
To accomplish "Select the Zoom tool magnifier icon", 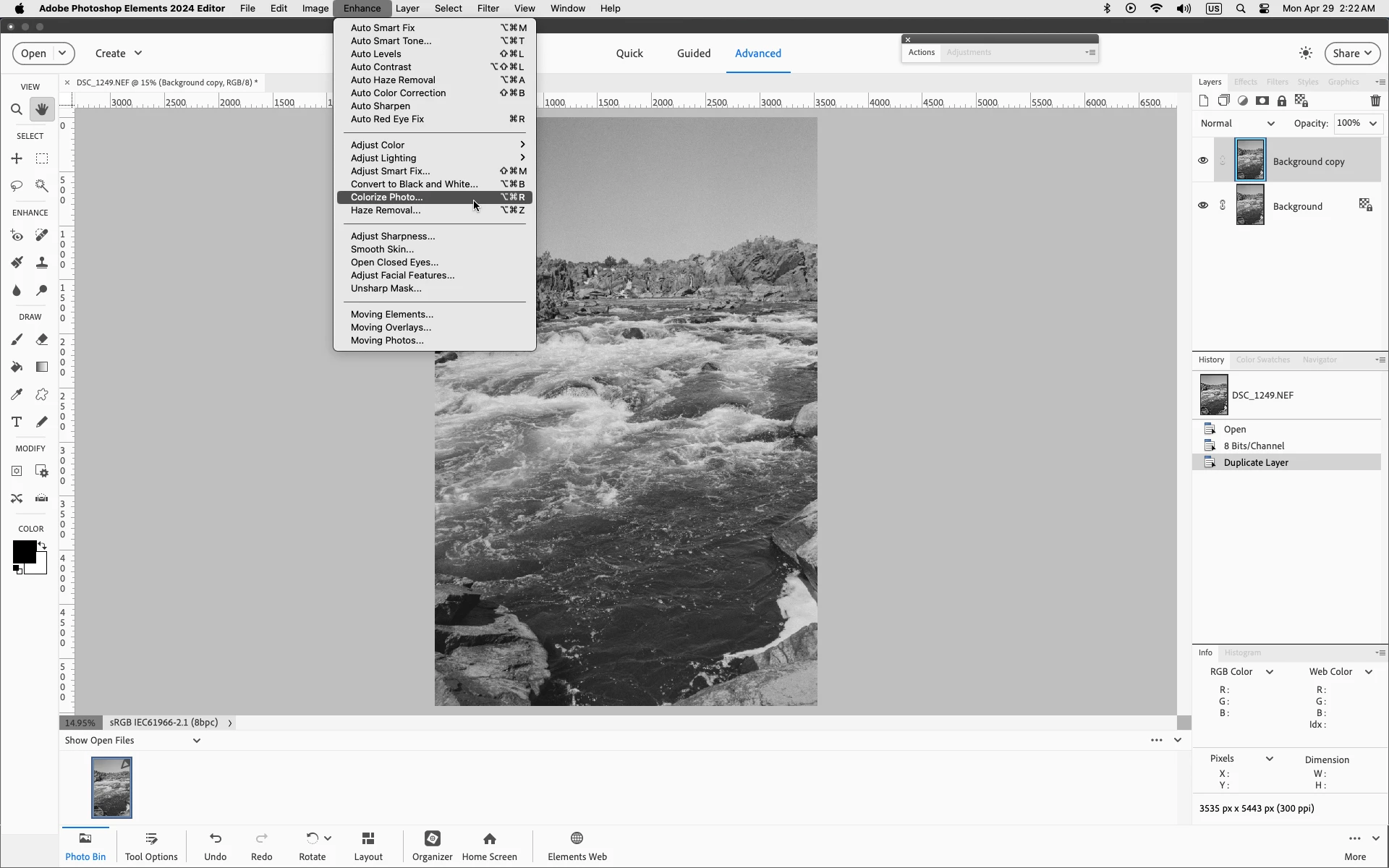I will click(x=16, y=110).
